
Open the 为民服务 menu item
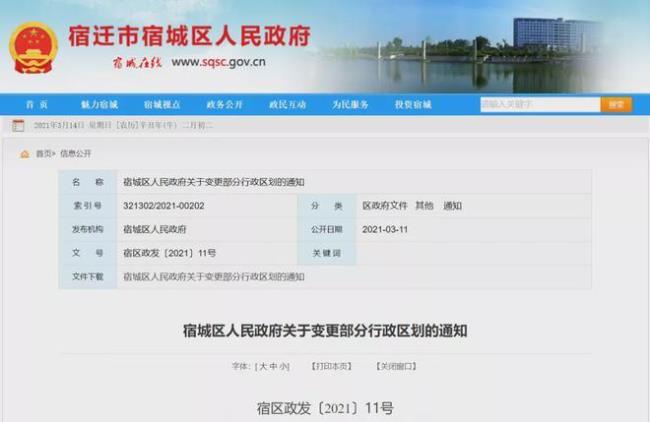click(x=350, y=104)
